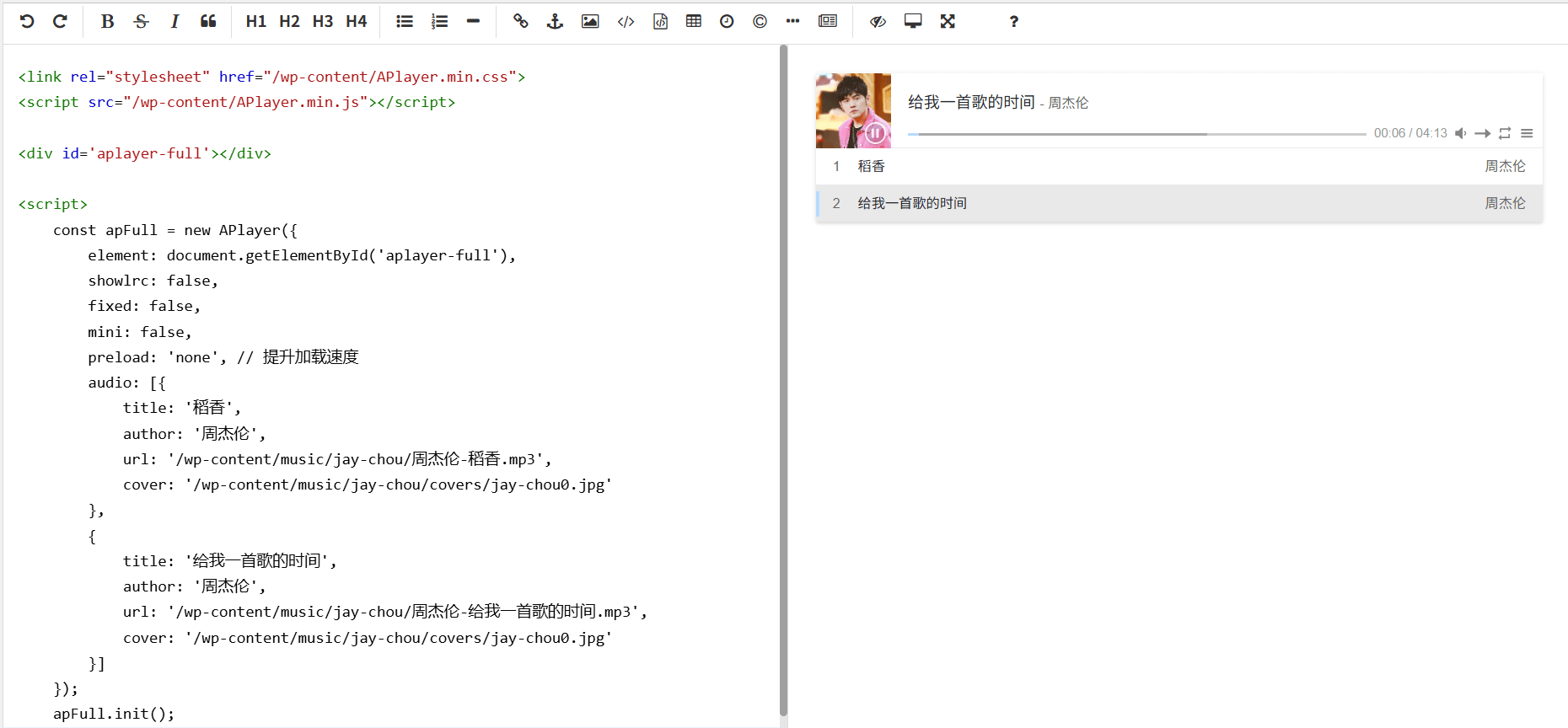Insert an ordered numbered list
The height and width of the screenshot is (728, 1568).
[439, 22]
